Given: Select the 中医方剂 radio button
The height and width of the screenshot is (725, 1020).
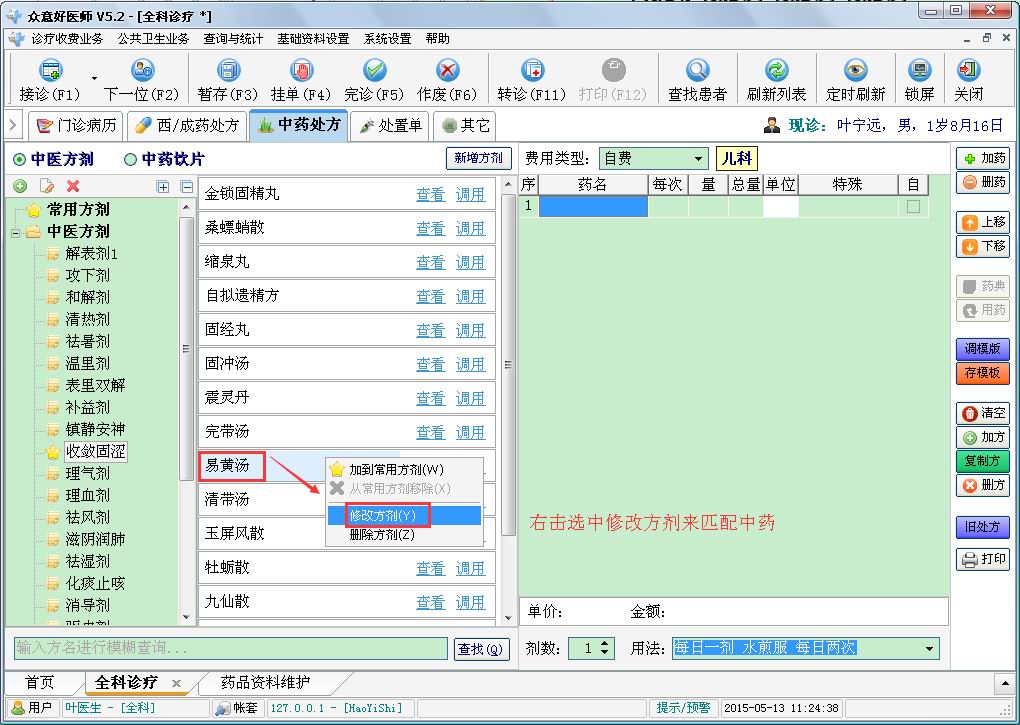Looking at the screenshot, I should click(20, 159).
